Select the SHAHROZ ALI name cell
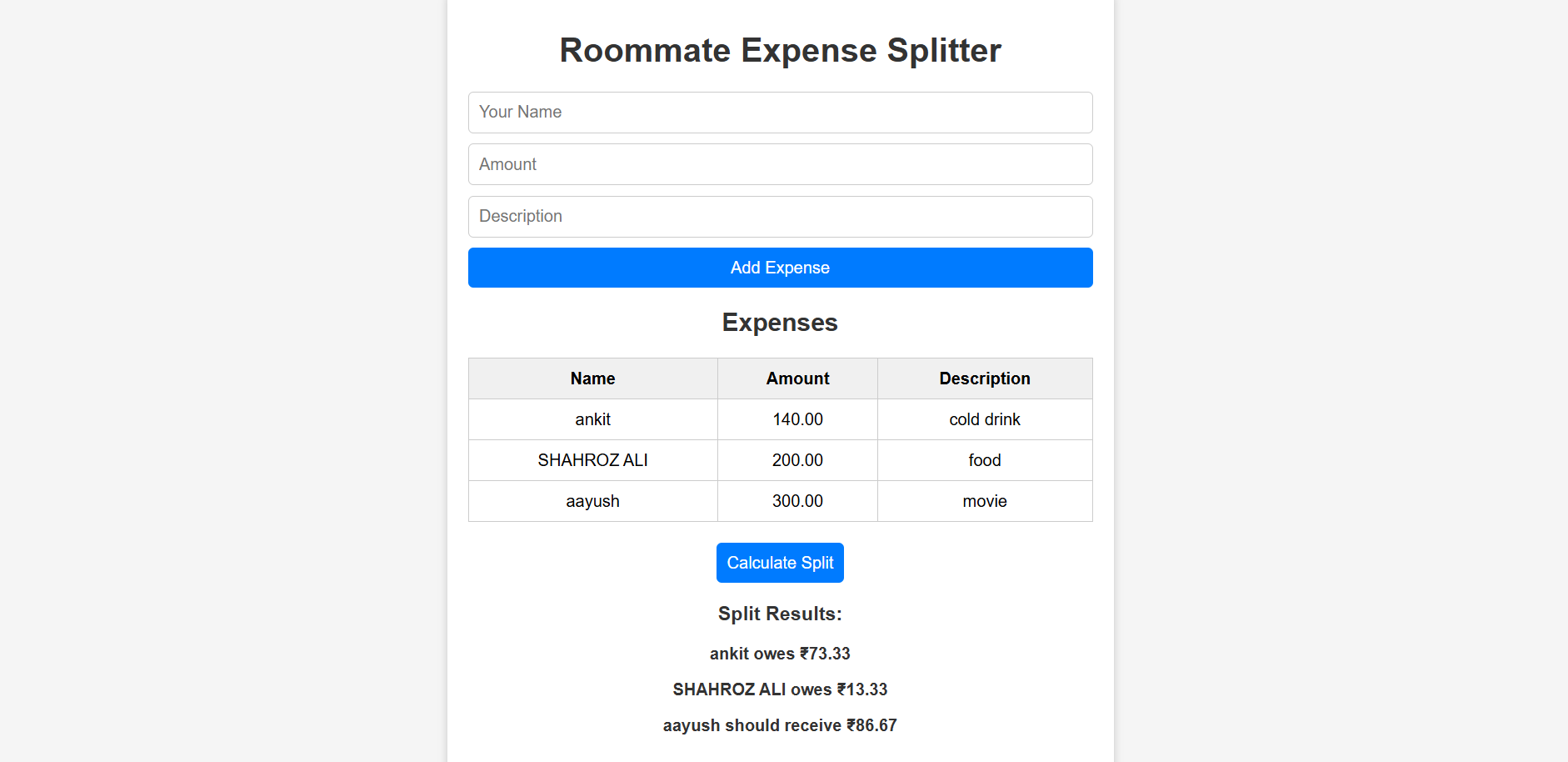Screen dimensions: 1568x762 (x=592, y=460)
